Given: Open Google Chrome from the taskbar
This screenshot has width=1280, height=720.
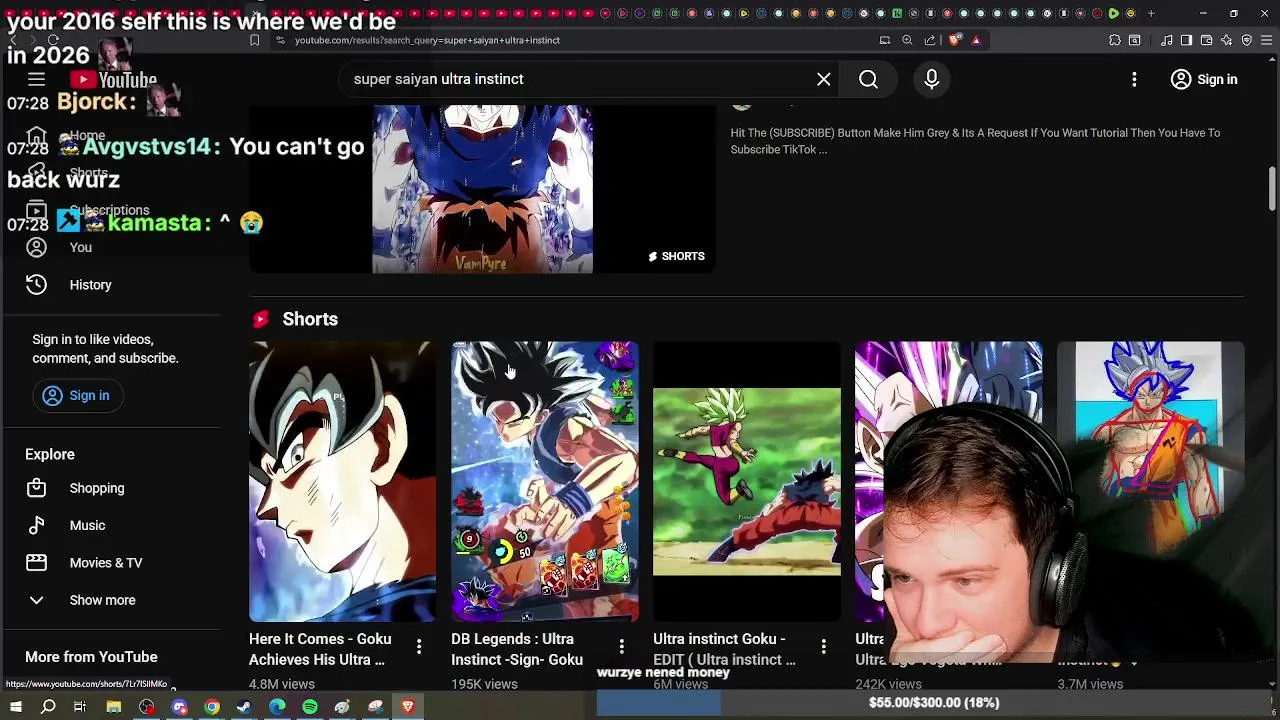Looking at the screenshot, I should (x=212, y=707).
